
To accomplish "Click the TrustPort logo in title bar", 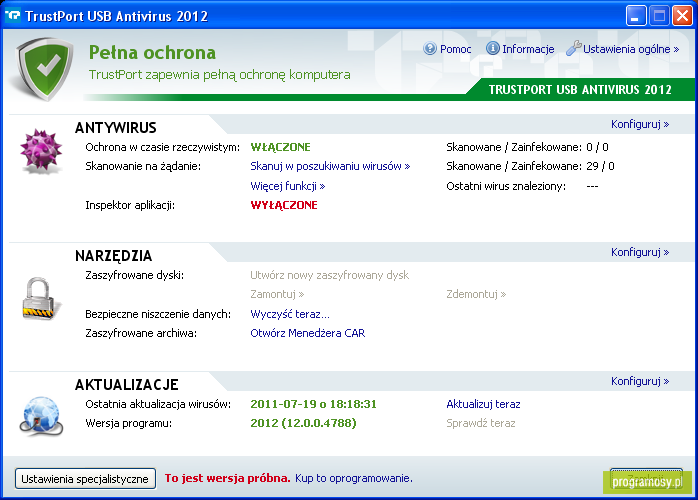I will [12, 16].
